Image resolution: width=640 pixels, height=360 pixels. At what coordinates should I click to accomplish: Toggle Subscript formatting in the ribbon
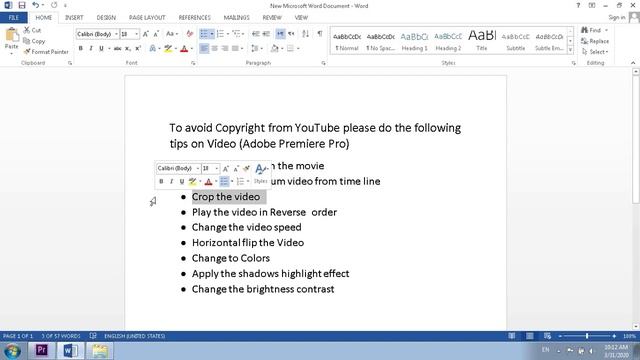click(x=128, y=49)
